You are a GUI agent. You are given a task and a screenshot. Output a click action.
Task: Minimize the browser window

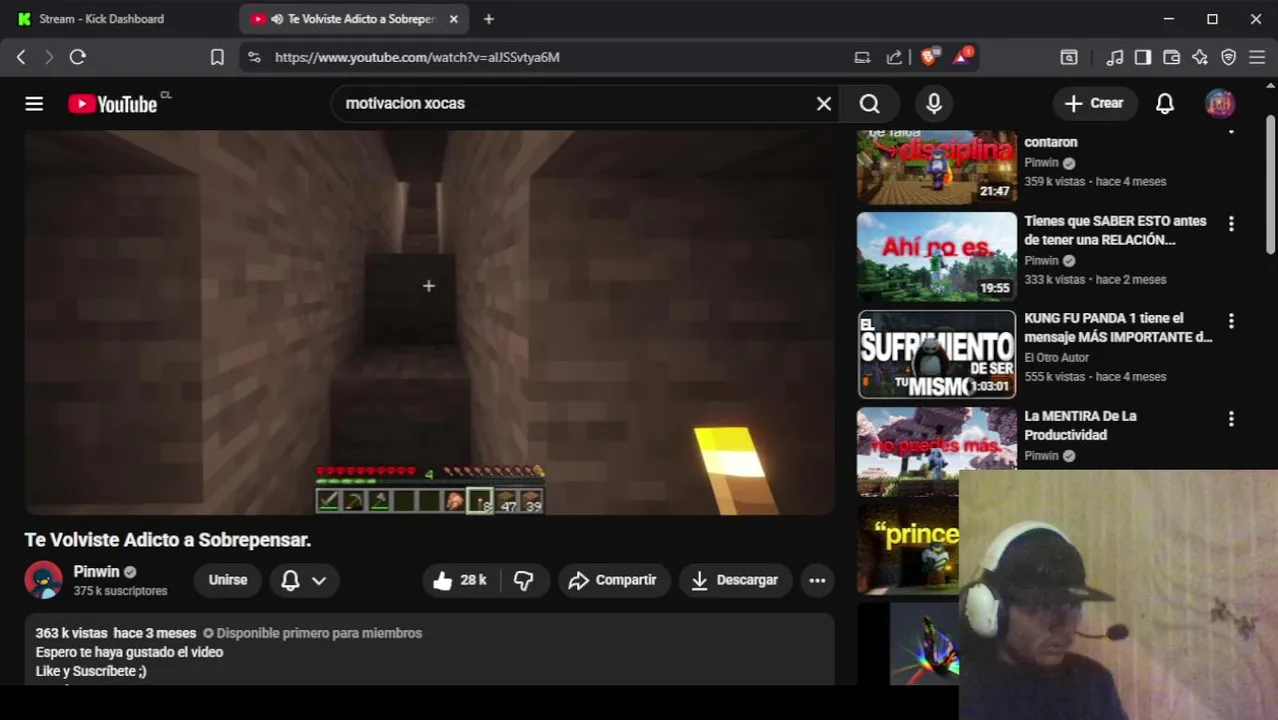(1168, 19)
